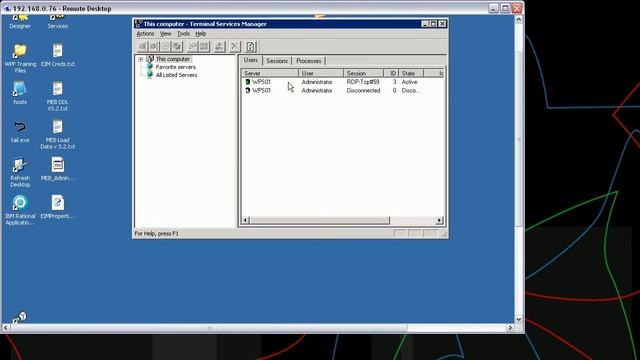The height and width of the screenshot is (360, 640).
Task: Click the users list horizontal scrollbar thumb
Action: [x=320, y=220]
